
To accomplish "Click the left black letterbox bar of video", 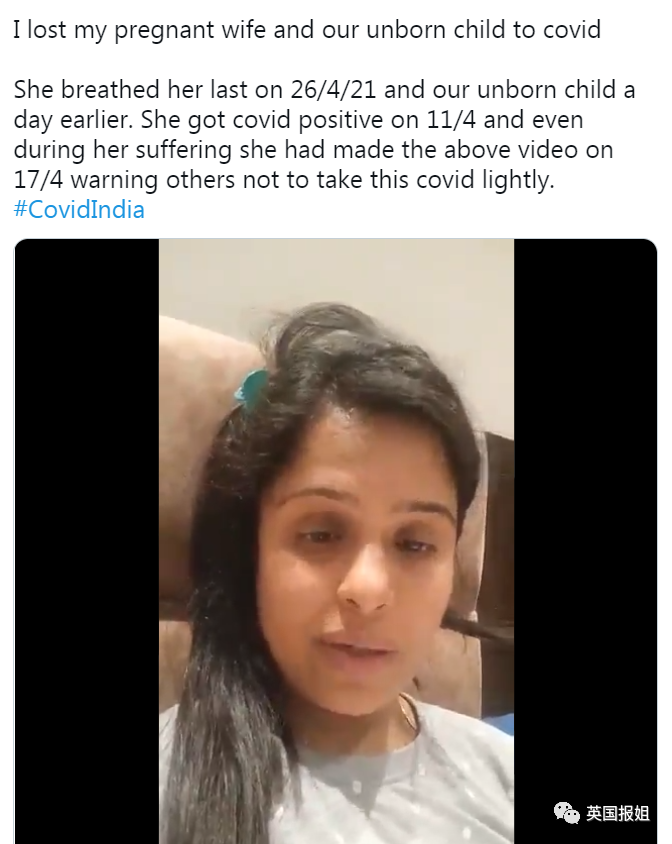I will [x=87, y=541].
